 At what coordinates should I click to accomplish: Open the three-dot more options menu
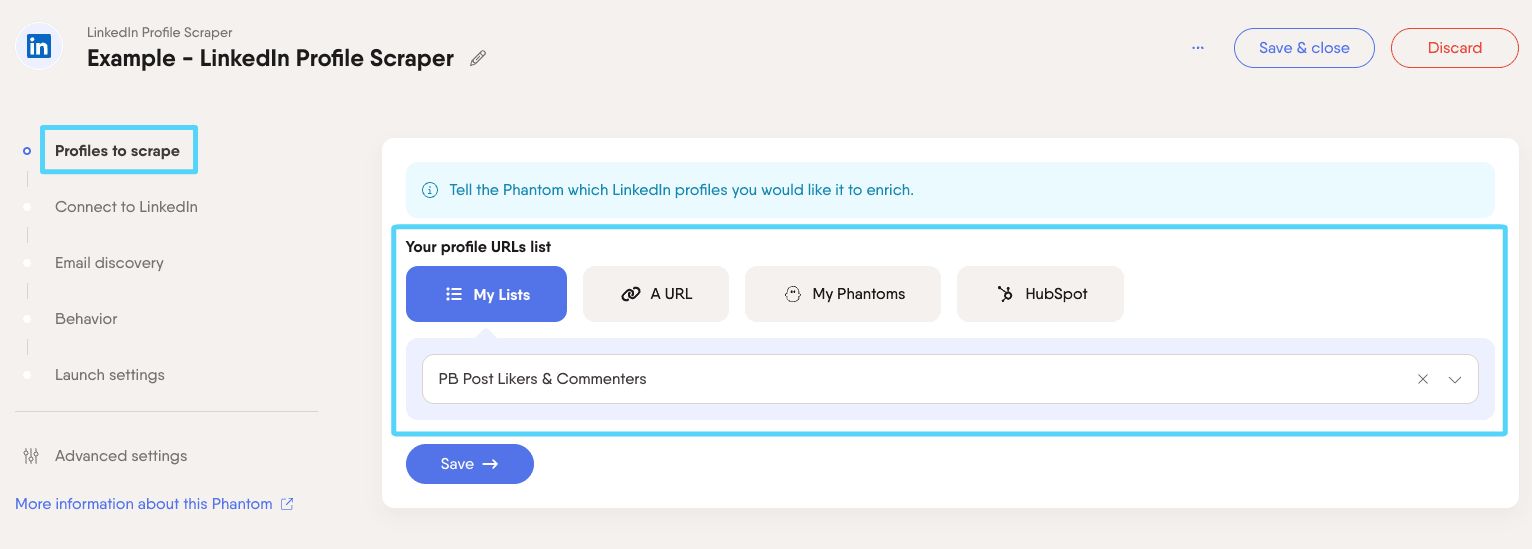tap(1198, 48)
